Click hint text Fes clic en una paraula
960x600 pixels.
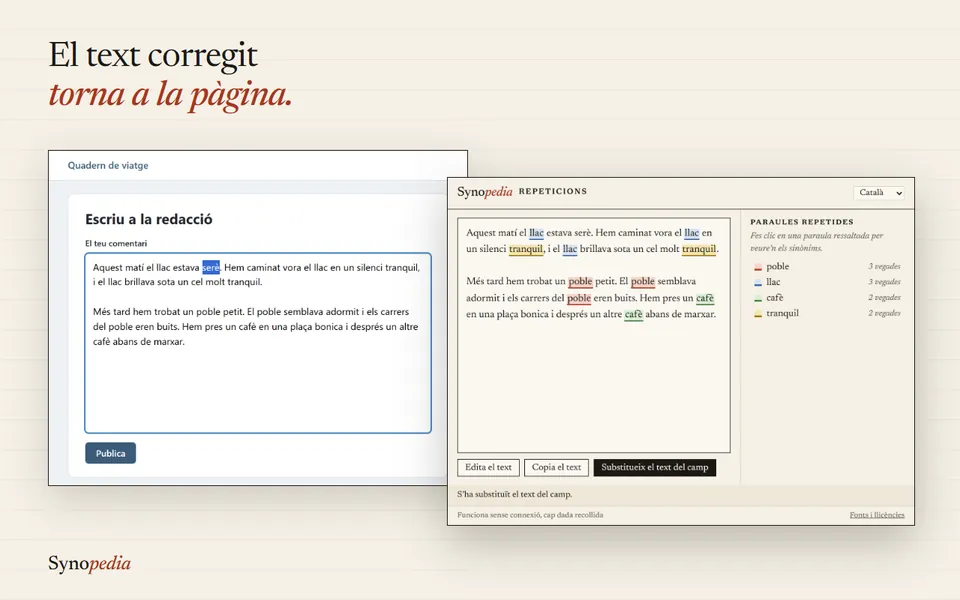pos(817,242)
